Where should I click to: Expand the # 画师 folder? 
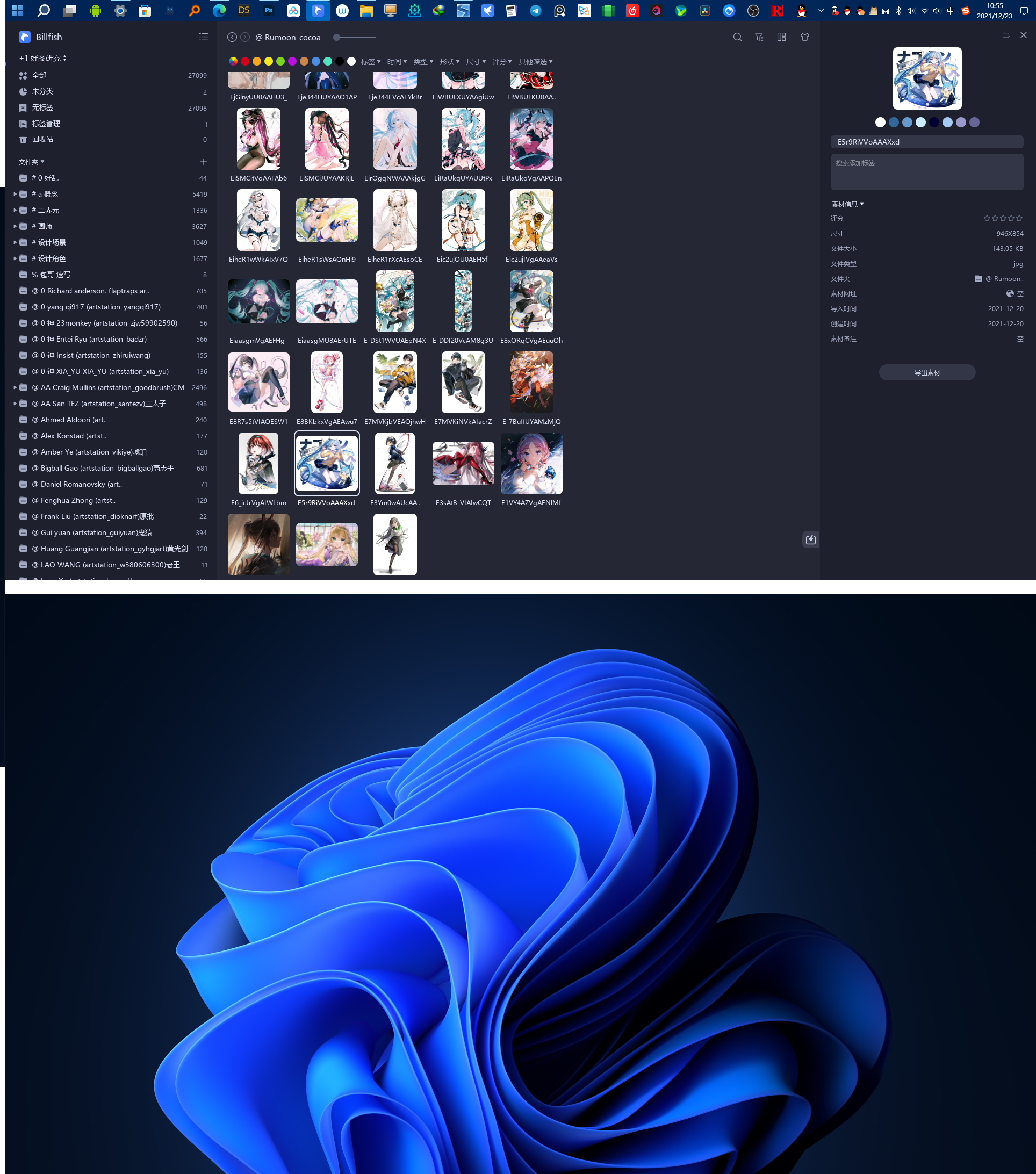pos(15,226)
